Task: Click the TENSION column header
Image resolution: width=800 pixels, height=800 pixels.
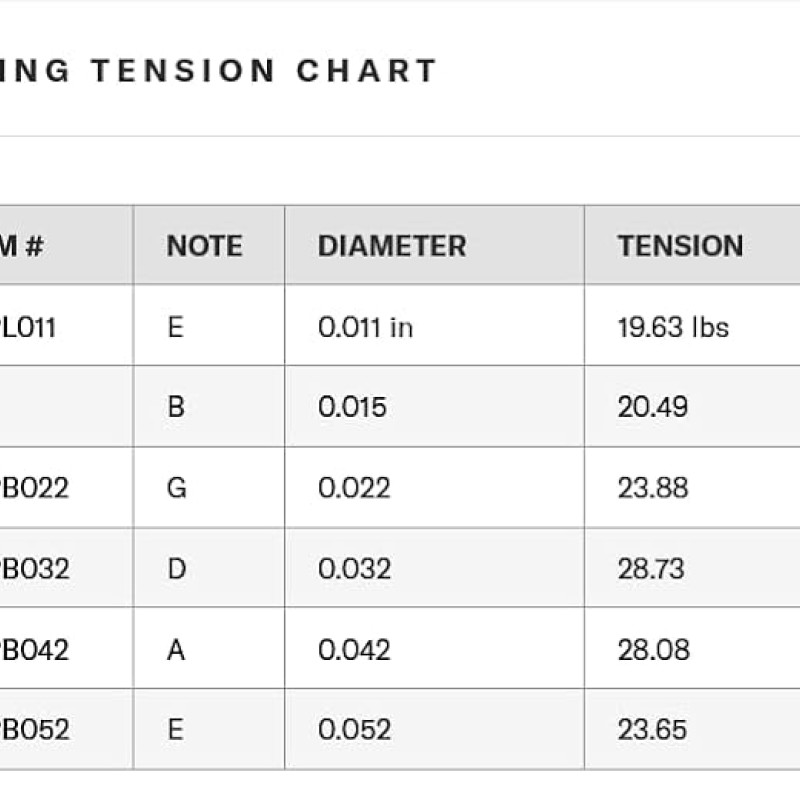Action: pos(681,246)
